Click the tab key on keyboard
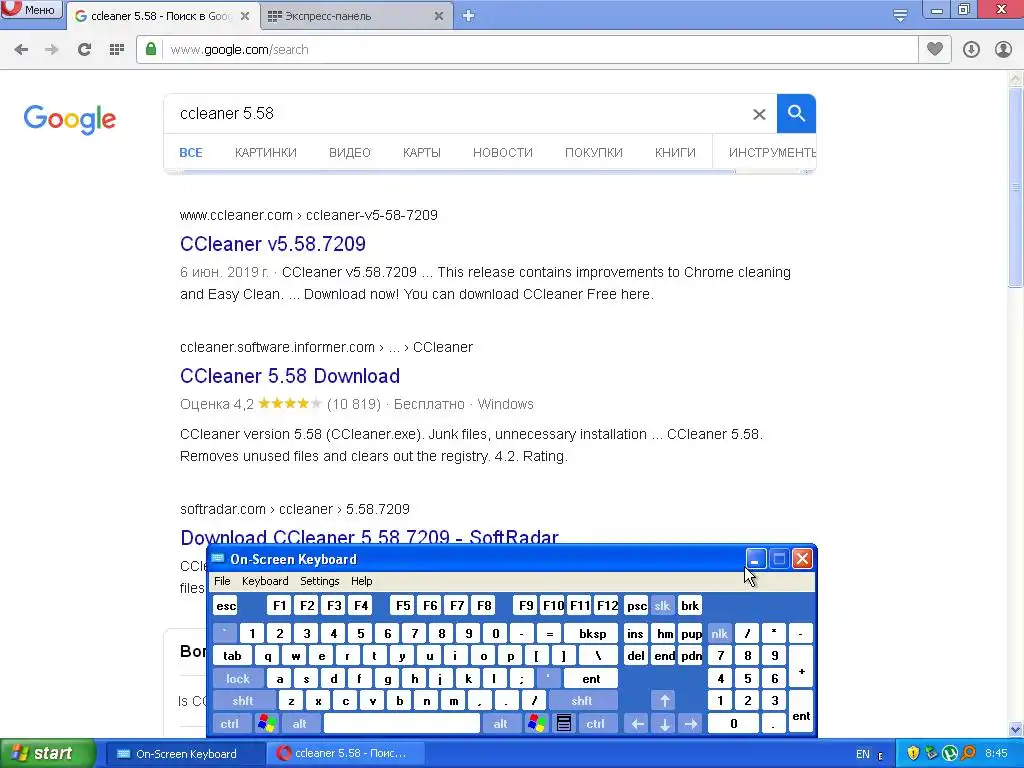The height and width of the screenshot is (768, 1024). click(x=232, y=656)
